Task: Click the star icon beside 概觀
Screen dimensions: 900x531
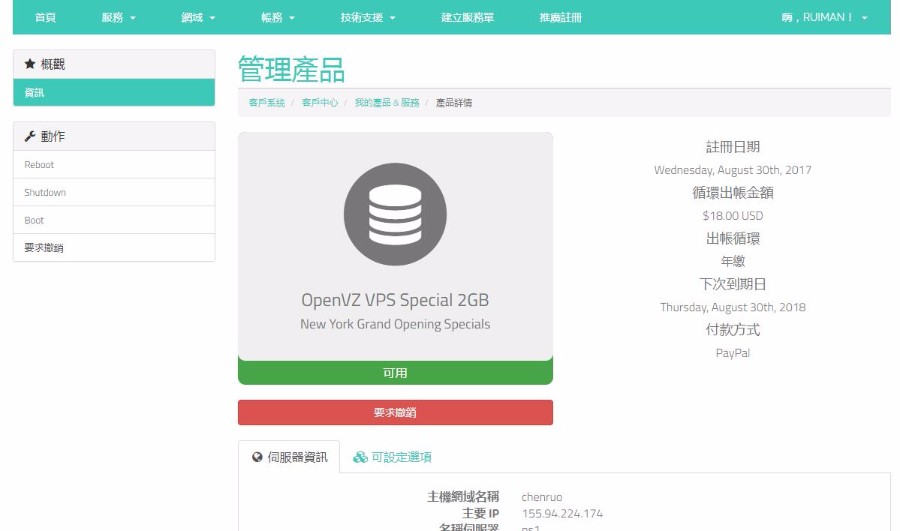Action: click(30, 64)
